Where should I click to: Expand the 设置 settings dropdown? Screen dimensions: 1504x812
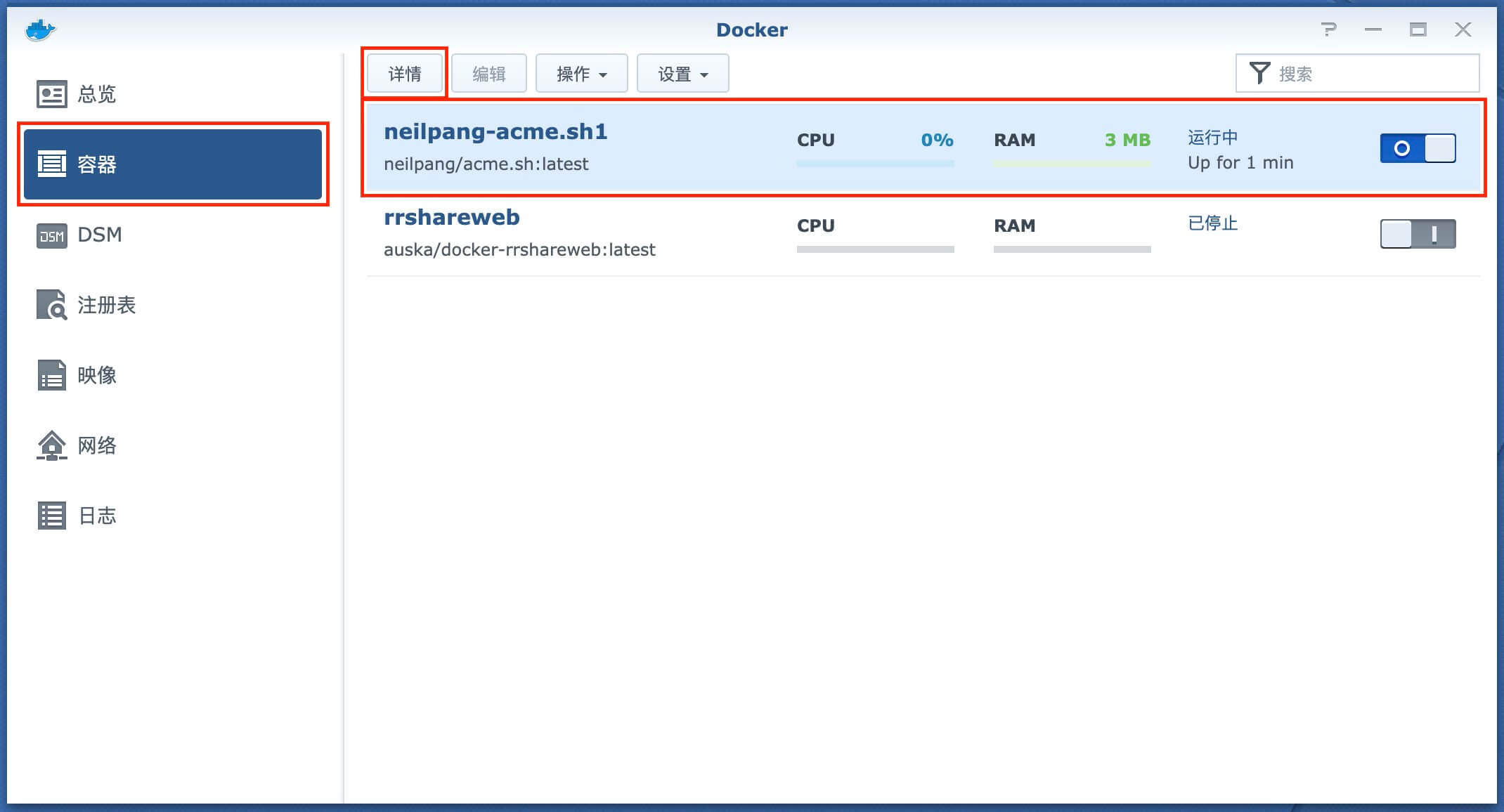click(682, 74)
